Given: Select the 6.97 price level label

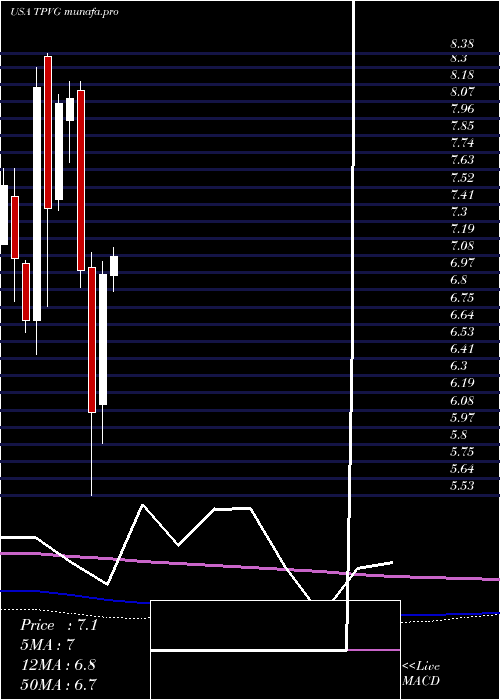Looking at the screenshot, I should pyautogui.click(x=462, y=262).
